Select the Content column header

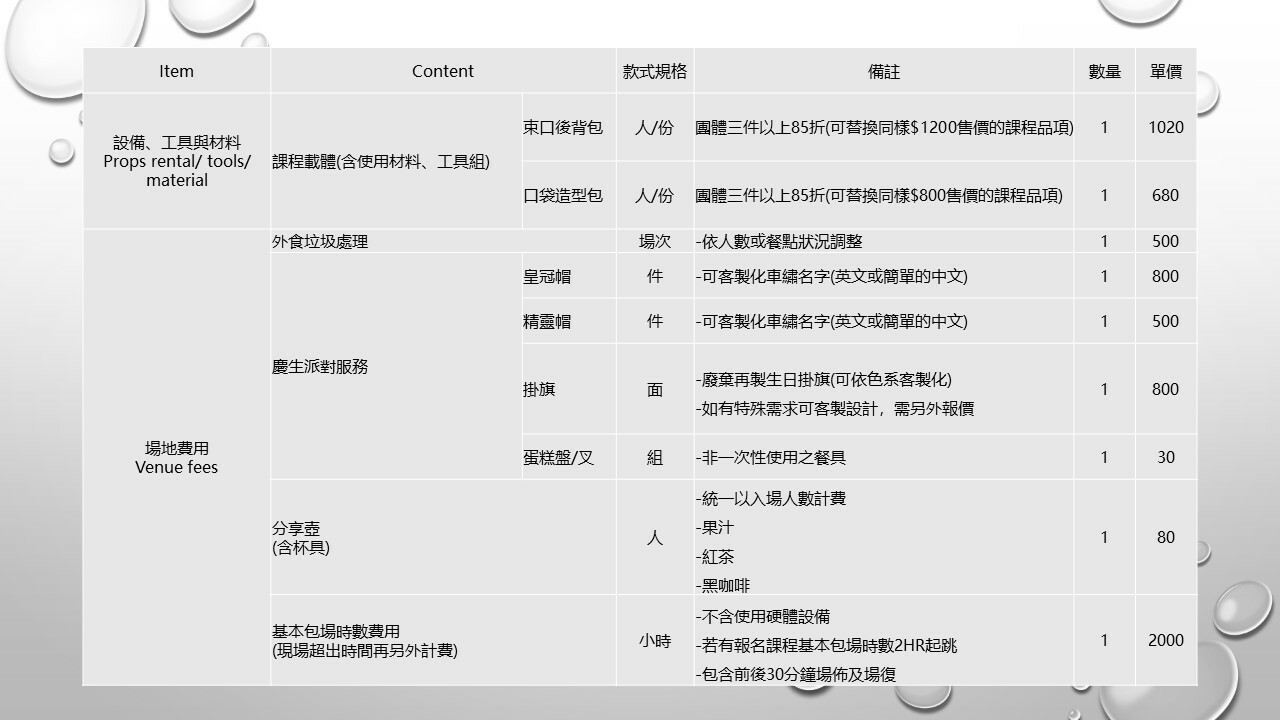coord(442,71)
